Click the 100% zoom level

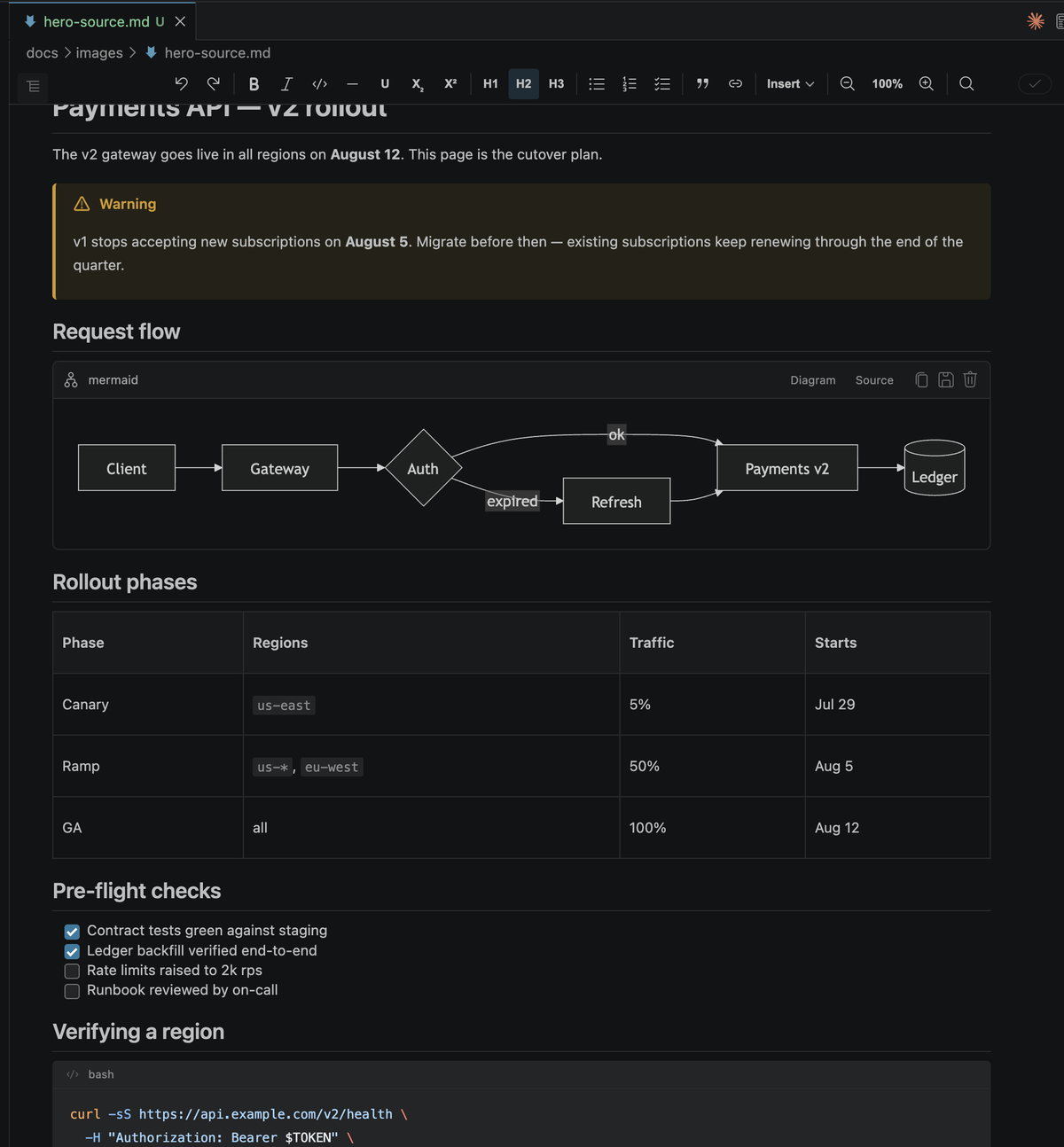[887, 83]
